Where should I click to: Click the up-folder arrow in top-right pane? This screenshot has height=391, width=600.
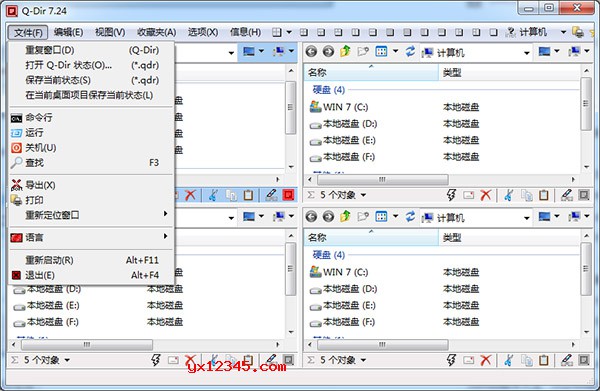(x=345, y=52)
